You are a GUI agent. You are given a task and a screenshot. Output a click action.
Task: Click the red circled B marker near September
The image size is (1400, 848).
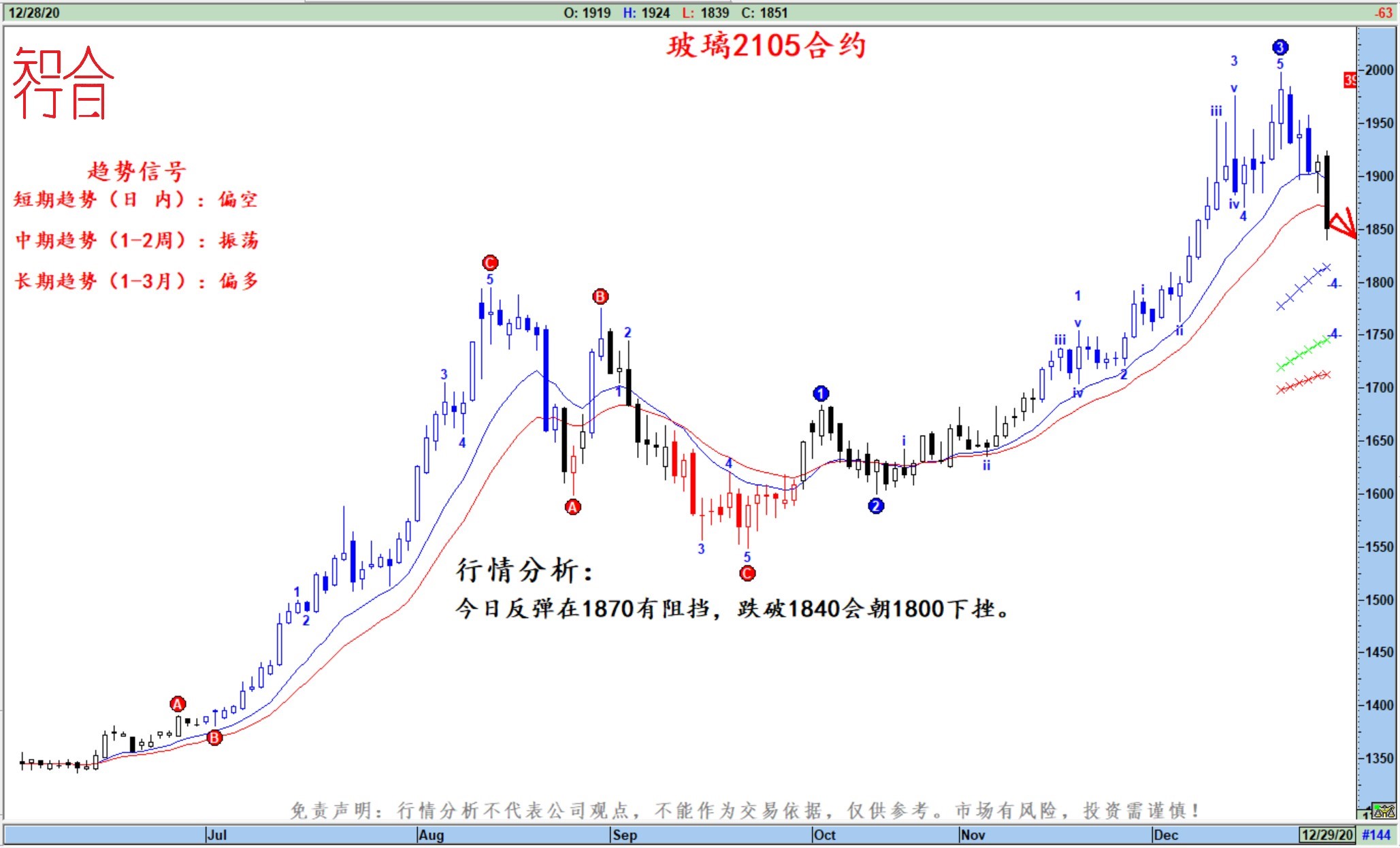[x=600, y=297]
